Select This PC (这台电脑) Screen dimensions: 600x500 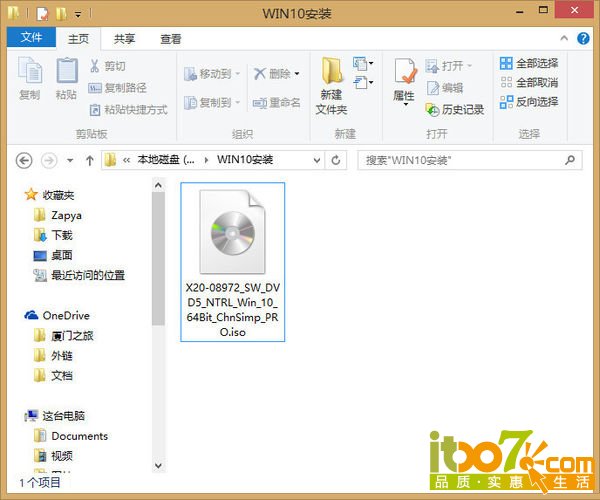pos(54,416)
